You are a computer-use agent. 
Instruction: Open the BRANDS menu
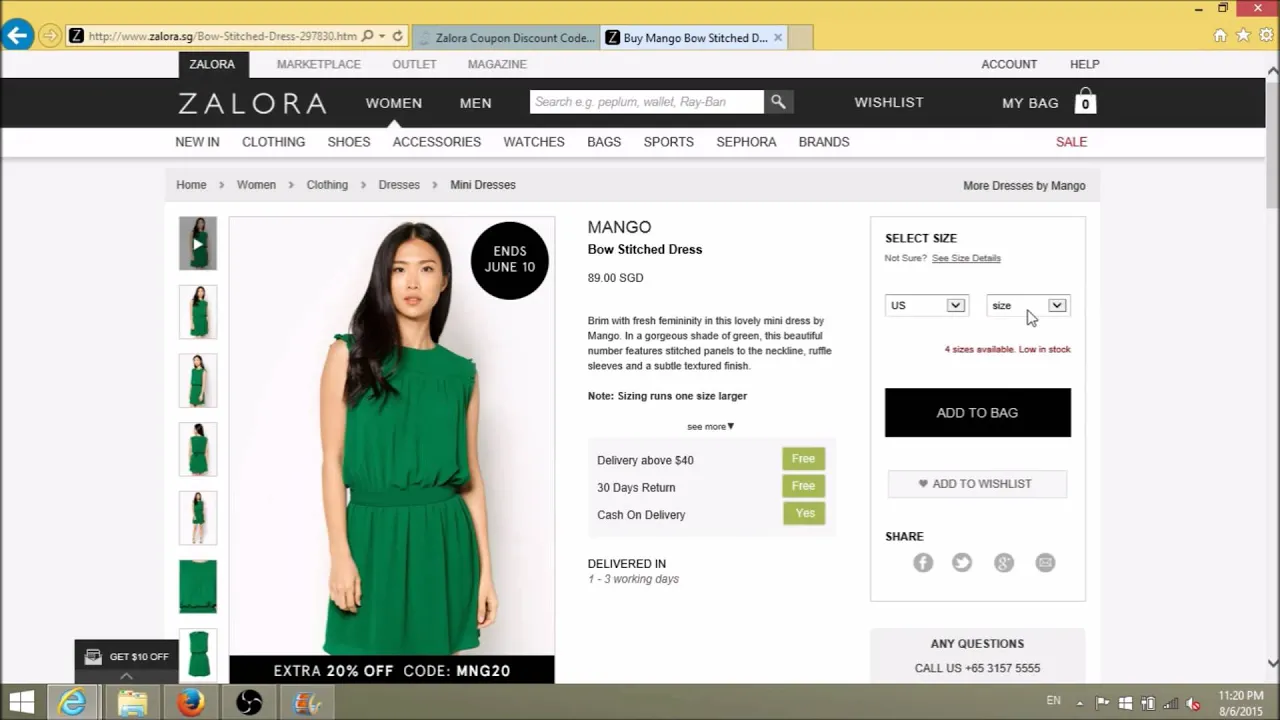(824, 142)
